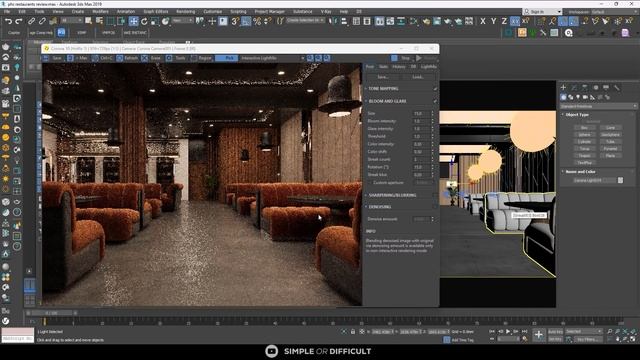The width and height of the screenshot is (640, 360).
Task: Click Refresh in Corona frame buffer toolbar
Action: tap(127, 58)
